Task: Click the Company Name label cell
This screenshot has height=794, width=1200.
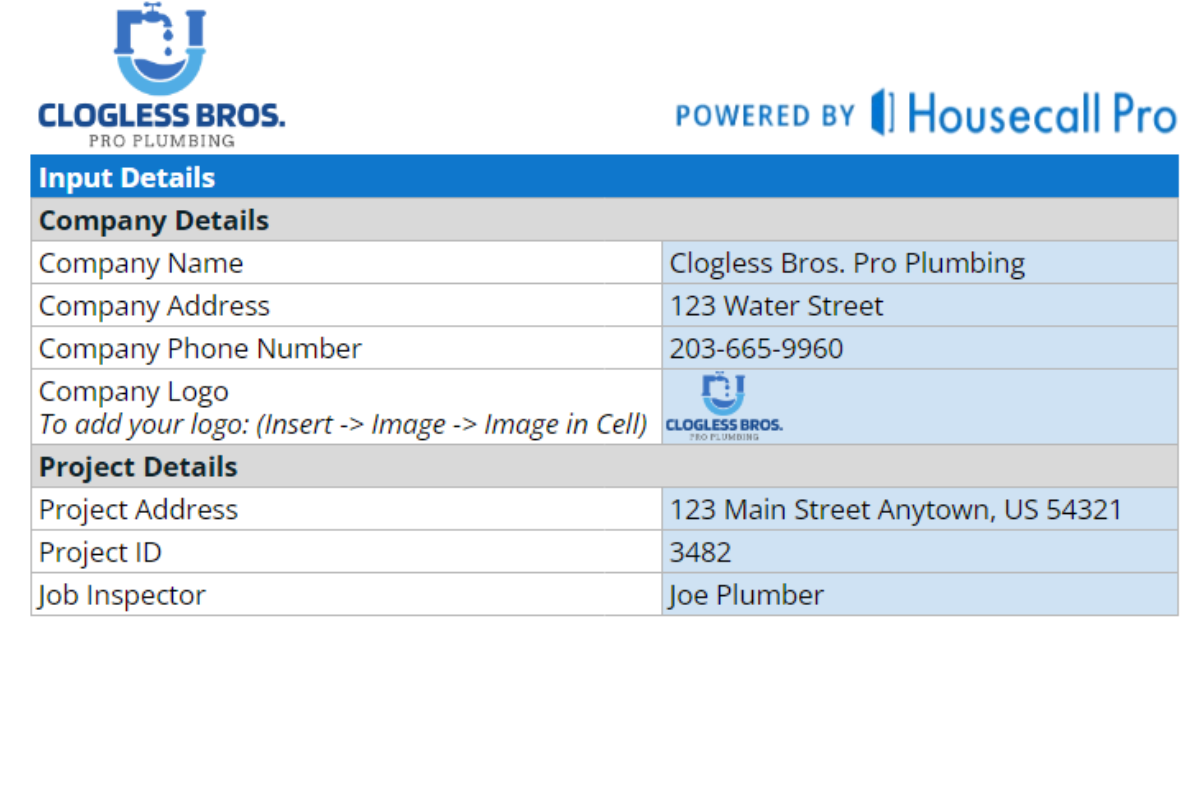Action: coord(346,263)
